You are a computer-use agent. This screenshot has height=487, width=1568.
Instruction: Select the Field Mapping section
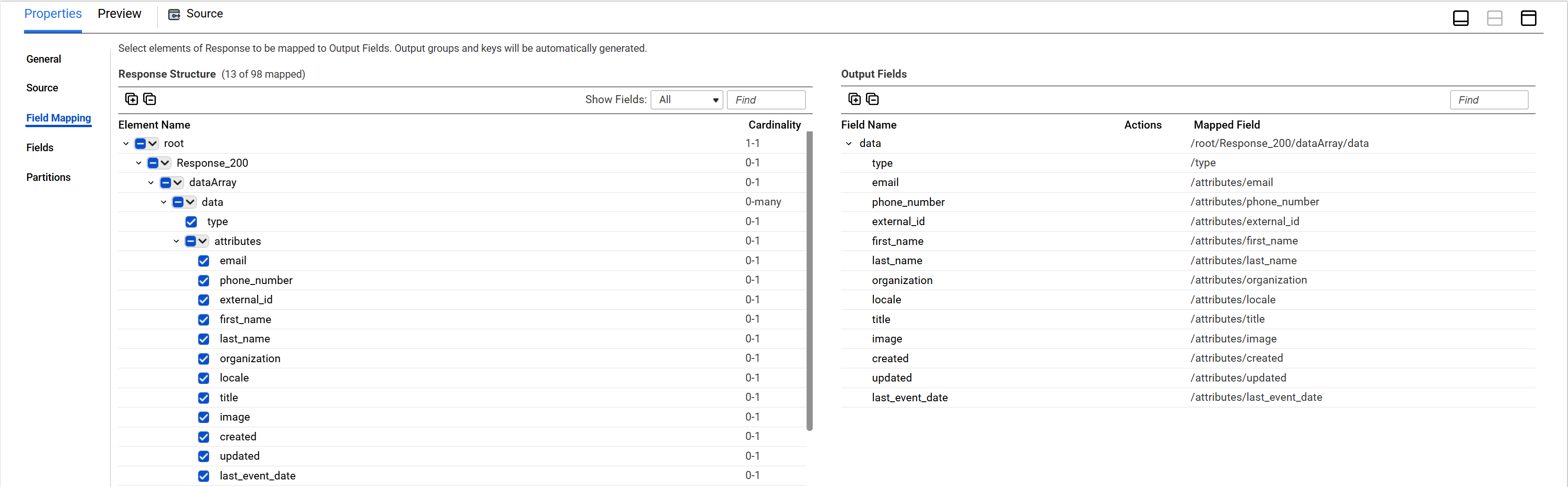click(58, 118)
